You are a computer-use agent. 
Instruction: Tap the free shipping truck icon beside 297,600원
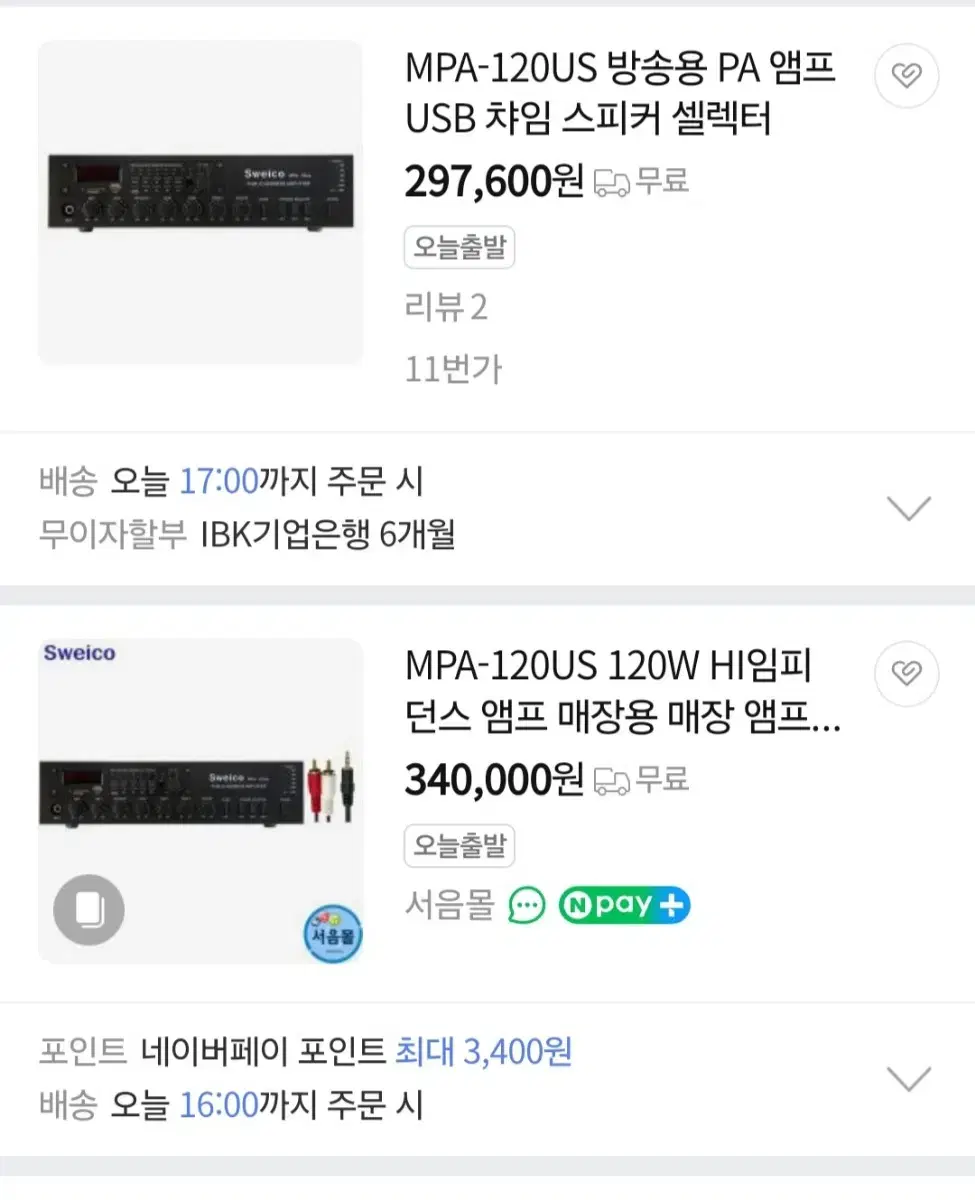pyautogui.click(x=612, y=182)
